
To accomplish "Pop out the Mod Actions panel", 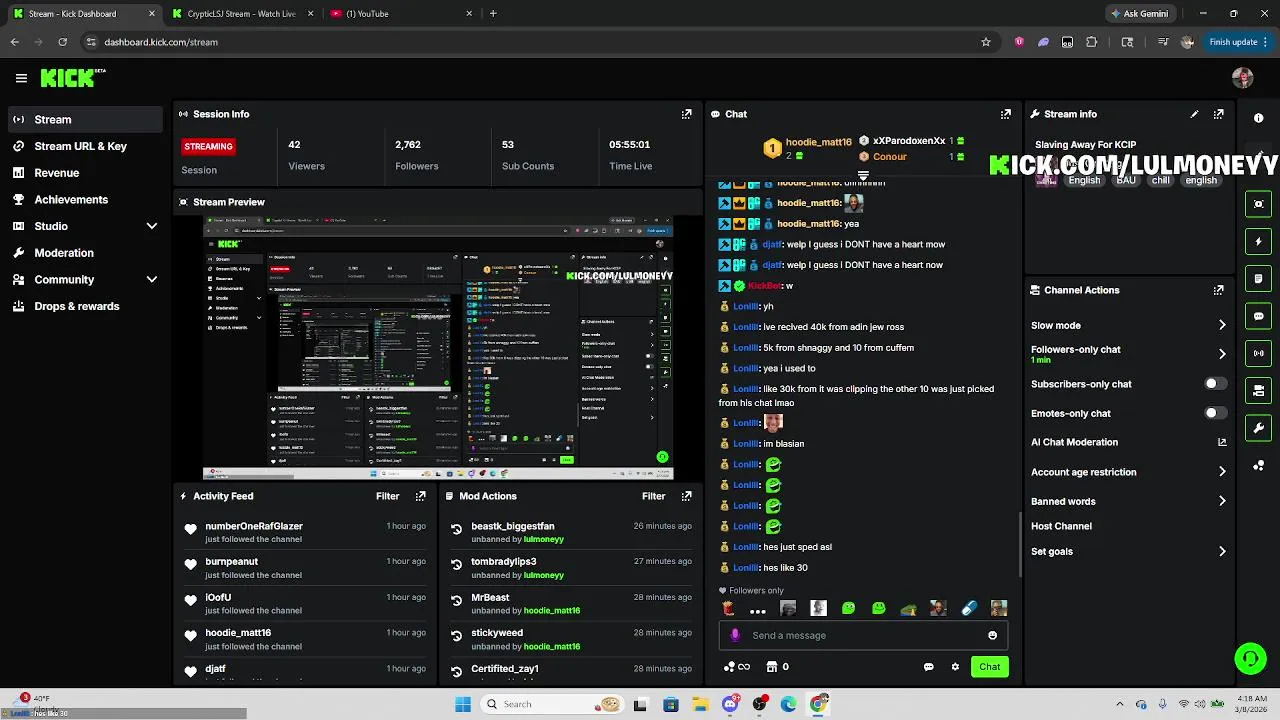I will point(686,496).
